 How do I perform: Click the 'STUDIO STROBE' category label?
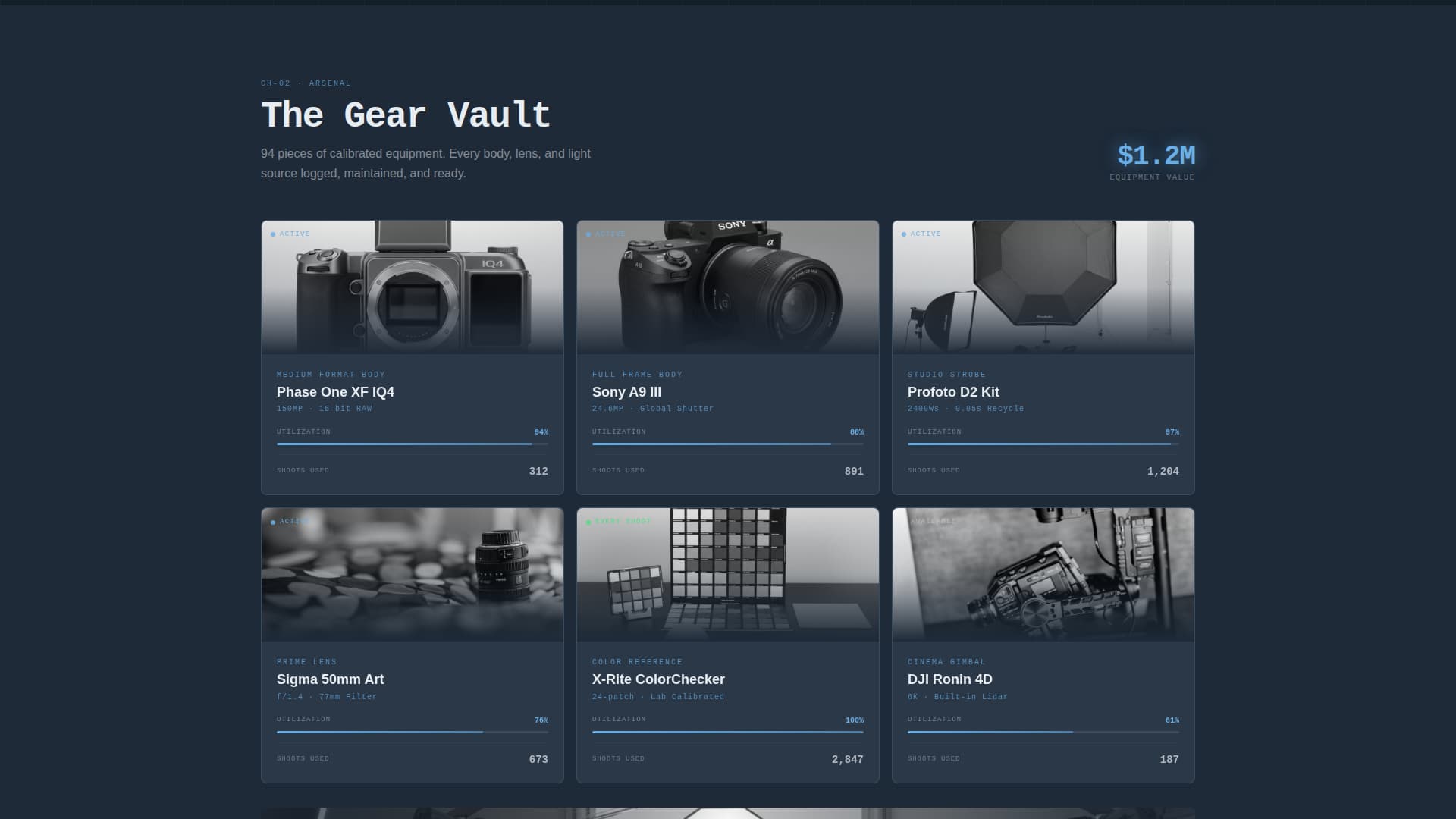coord(946,375)
